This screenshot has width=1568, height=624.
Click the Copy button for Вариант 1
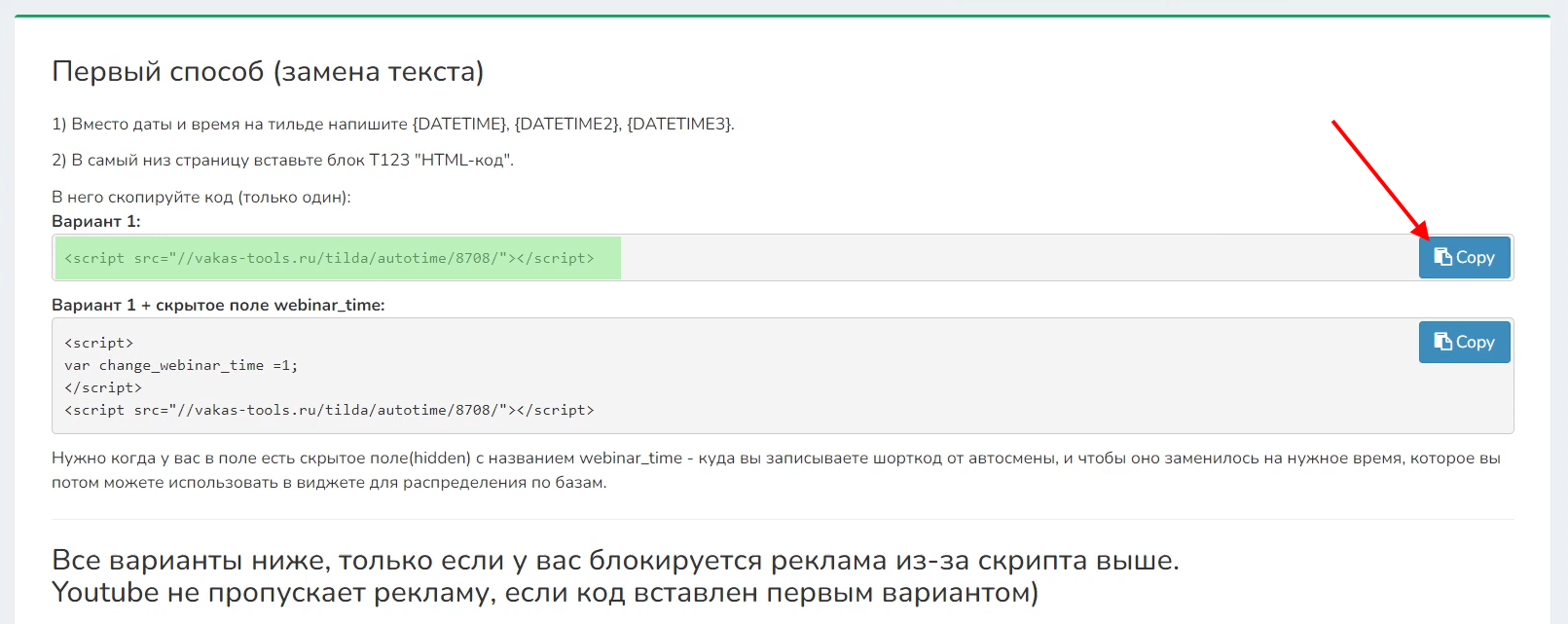click(1464, 258)
